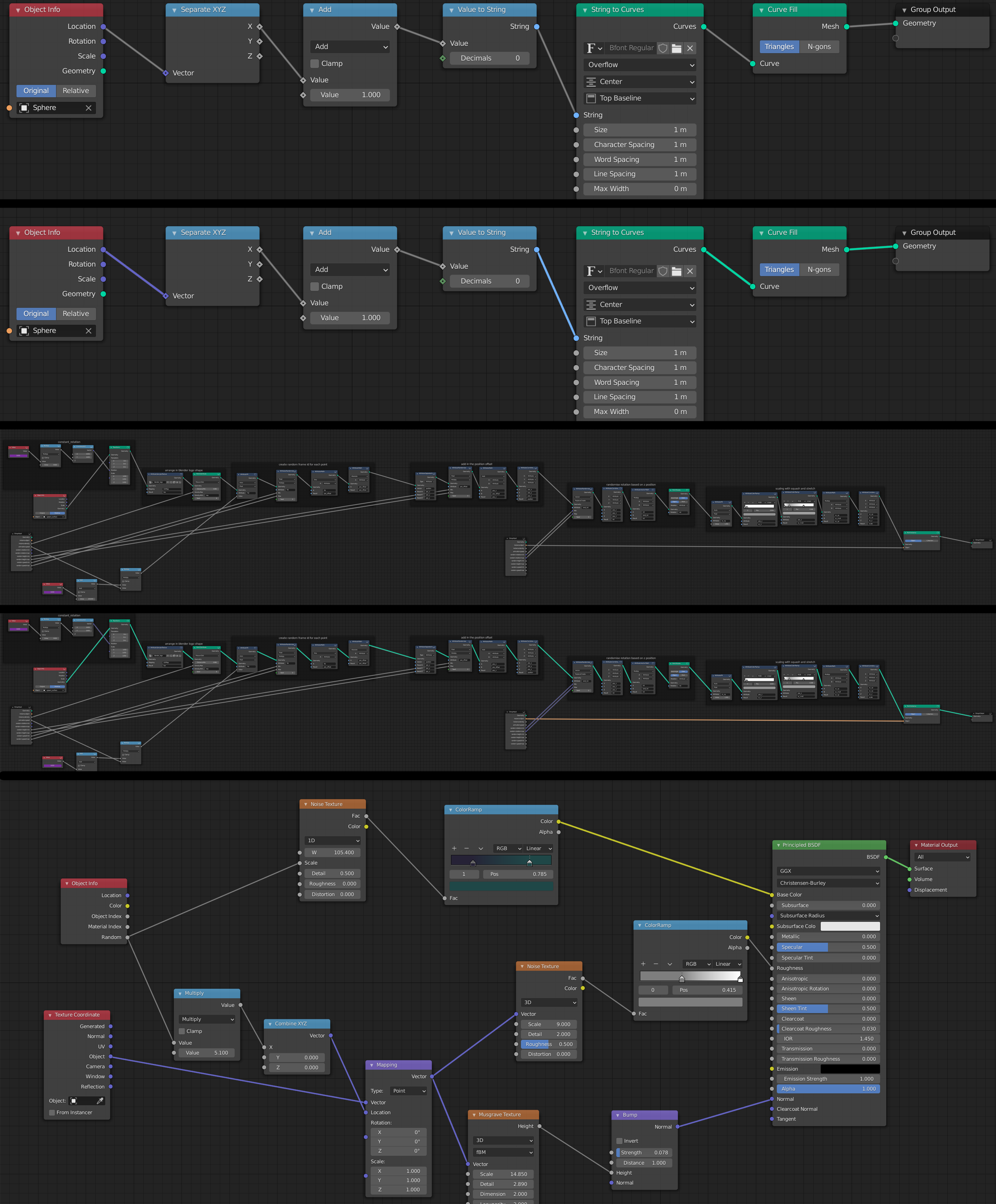Click the Sheen Tint slider in Principled BSDF
This screenshot has height=1204, width=996.
tap(829, 1009)
